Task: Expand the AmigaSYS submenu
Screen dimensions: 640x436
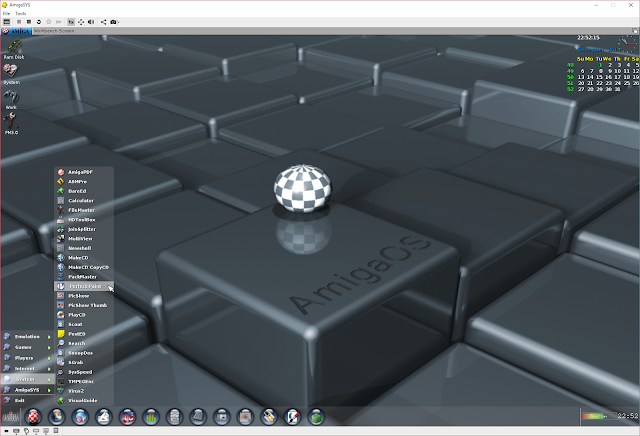Action: [27, 390]
